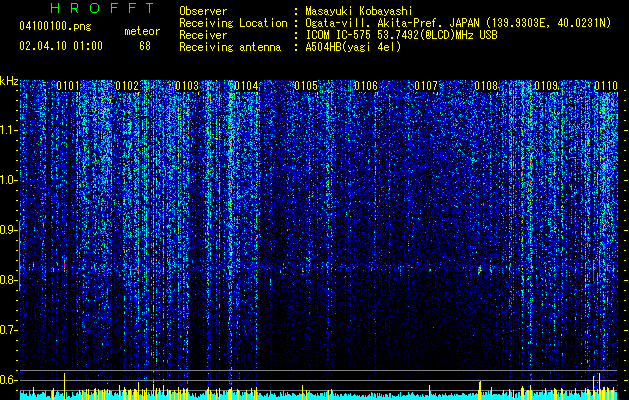This screenshot has height=400, width=629.
Task: Select the 0107 time marker
Action: 426,86
